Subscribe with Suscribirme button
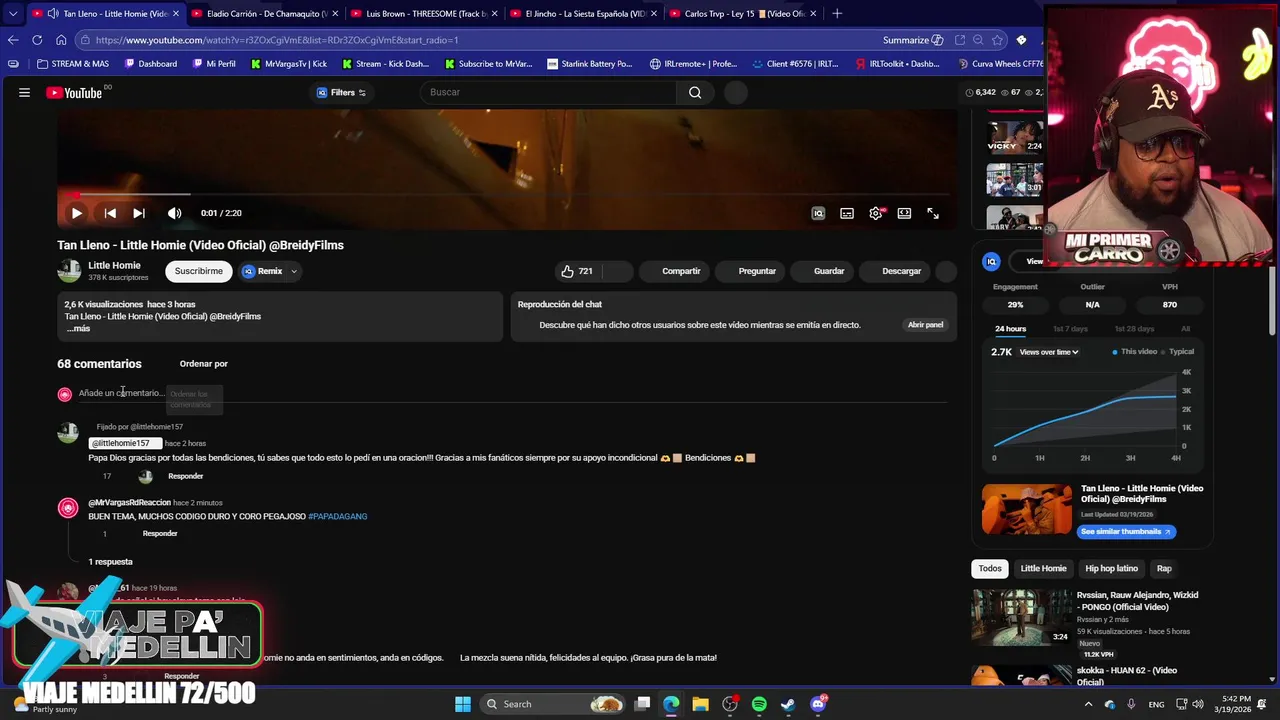The height and width of the screenshot is (720, 1280). coord(199,271)
